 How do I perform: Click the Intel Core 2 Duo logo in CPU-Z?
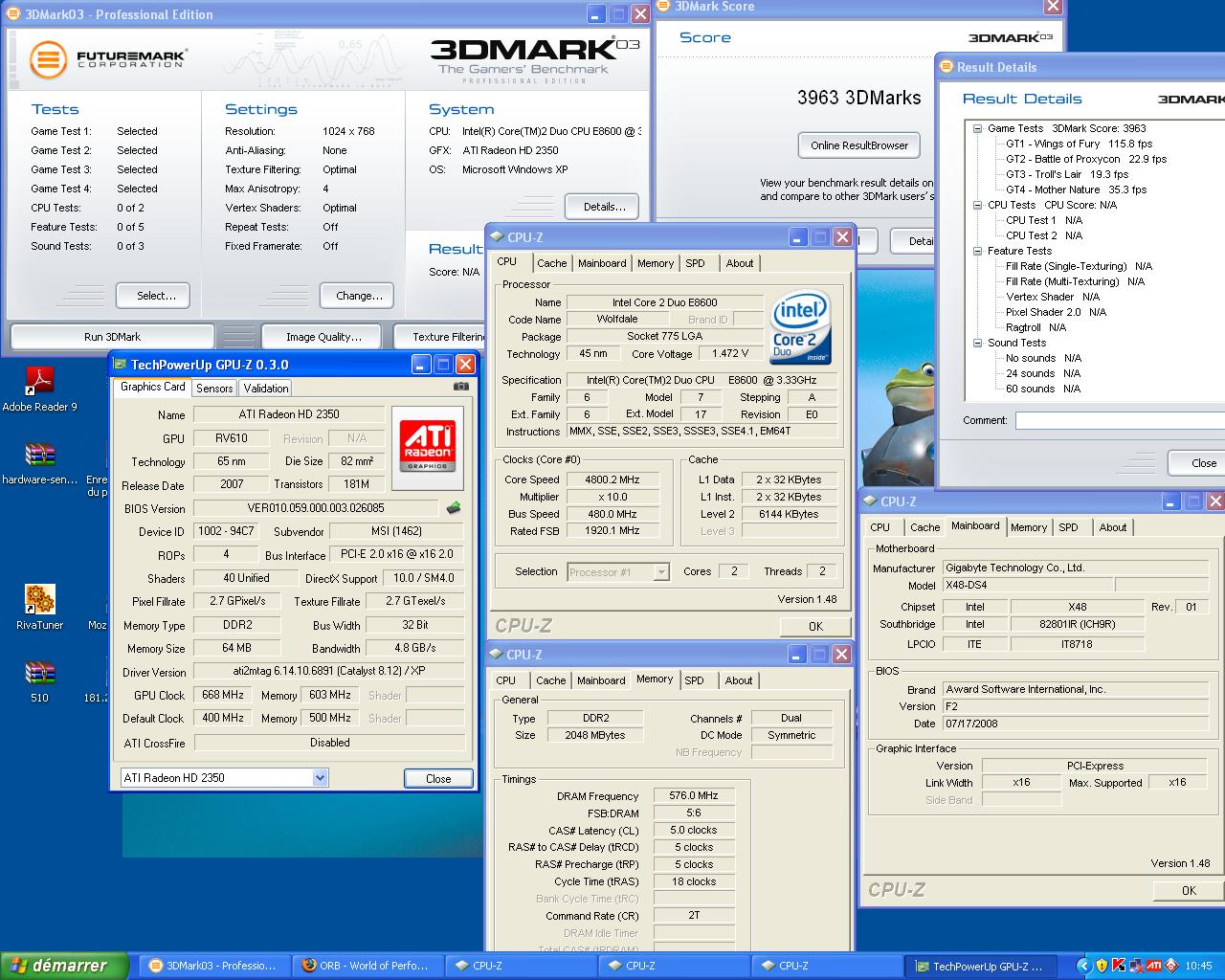pyautogui.click(x=800, y=329)
